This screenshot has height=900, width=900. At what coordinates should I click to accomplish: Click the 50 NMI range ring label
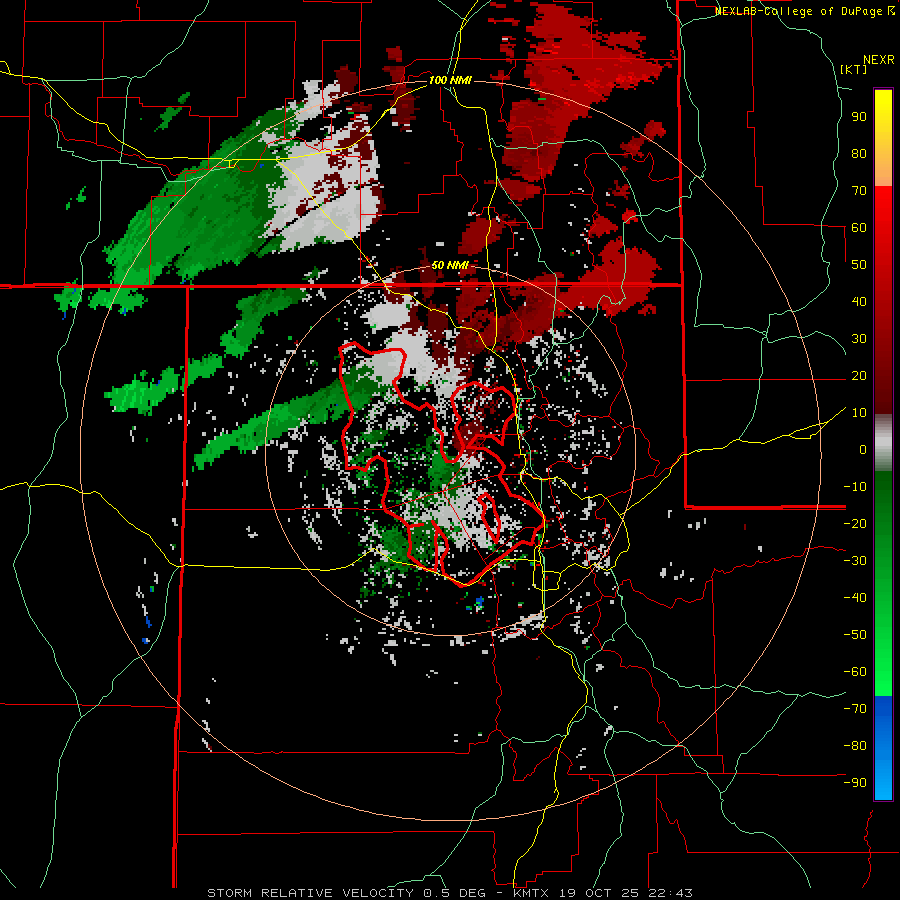(x=450, y=265)
